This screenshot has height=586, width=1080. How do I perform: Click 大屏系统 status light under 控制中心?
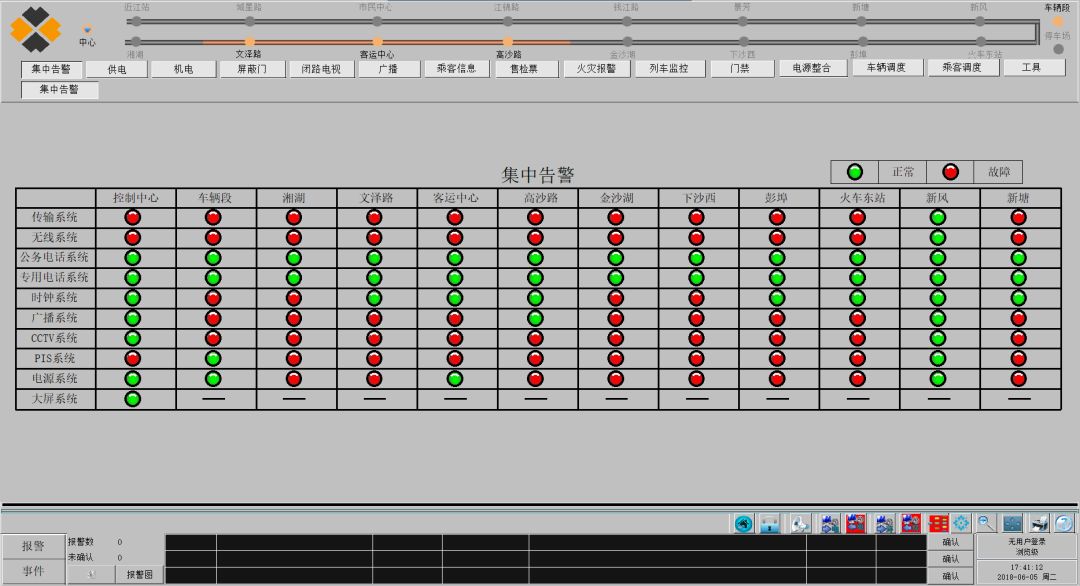[x=132, y=399]
